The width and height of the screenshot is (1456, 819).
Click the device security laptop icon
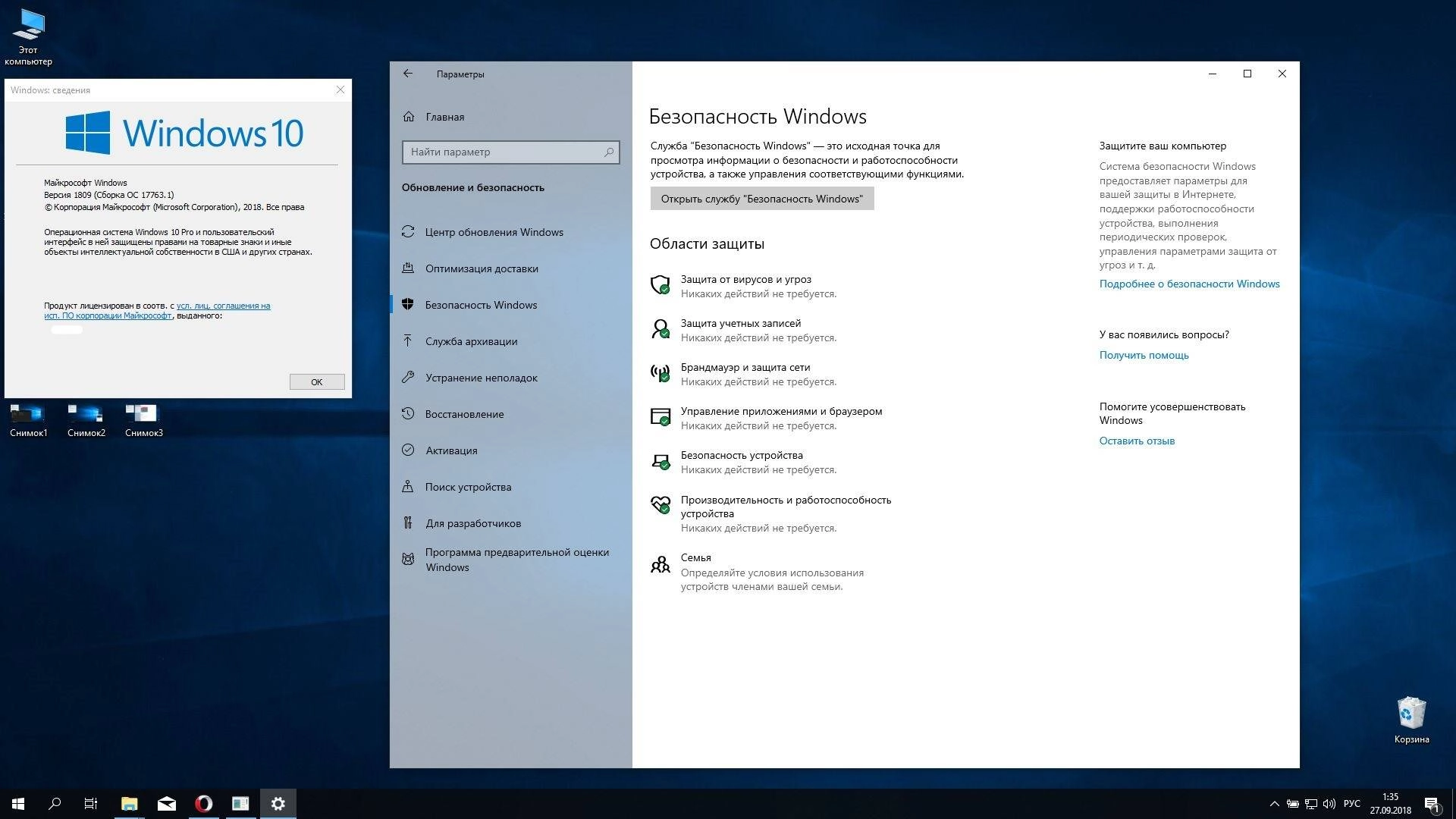(660, 461)
